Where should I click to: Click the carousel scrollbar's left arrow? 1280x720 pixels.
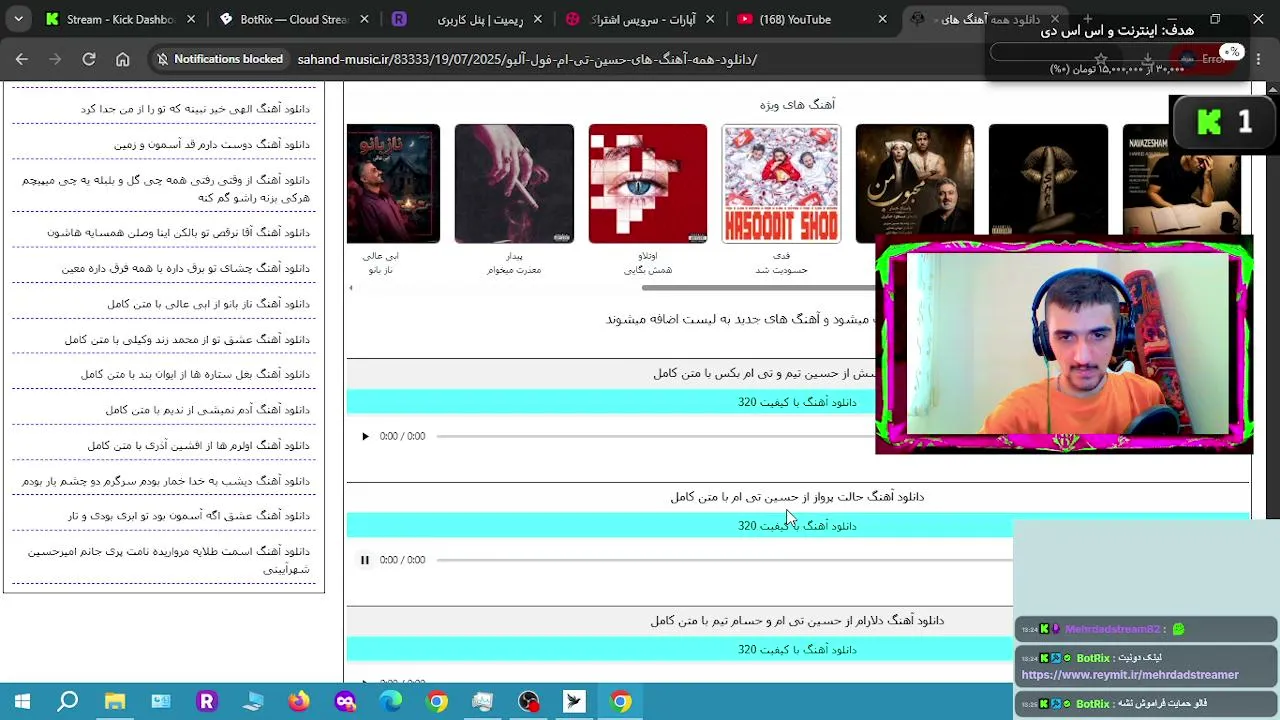pos(351,288)
